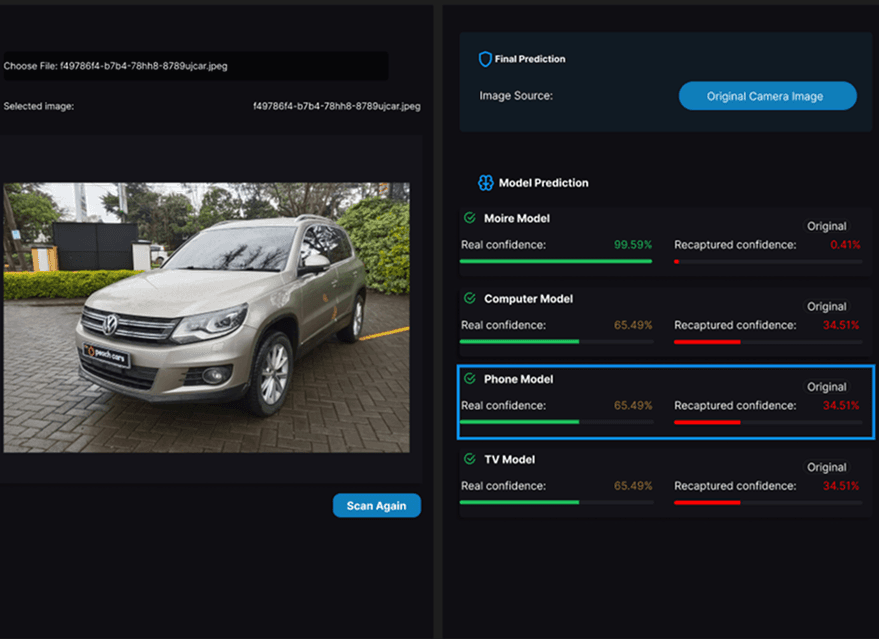Screen dimensions: 879x639
Task: Click the Computer Model red recaptured bar
Action: click(708, 341)
